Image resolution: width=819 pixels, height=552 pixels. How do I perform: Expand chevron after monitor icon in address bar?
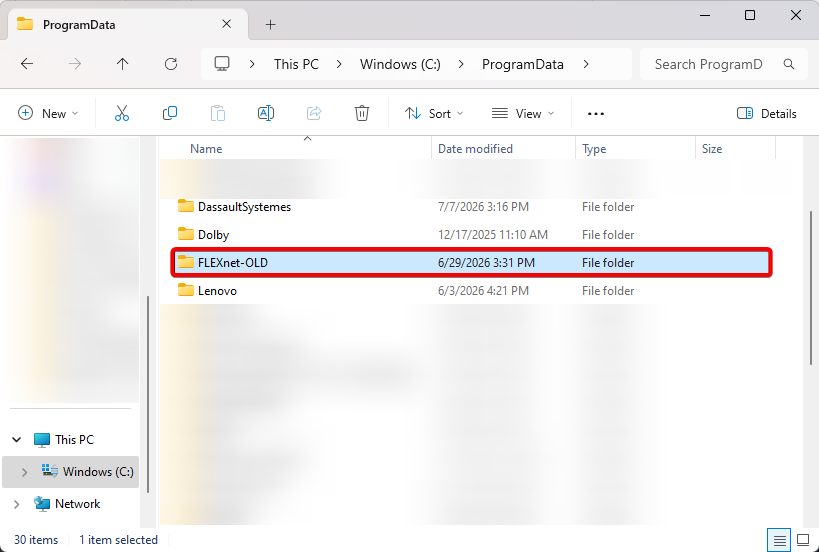pyautogui.click(x=252, y=64)
